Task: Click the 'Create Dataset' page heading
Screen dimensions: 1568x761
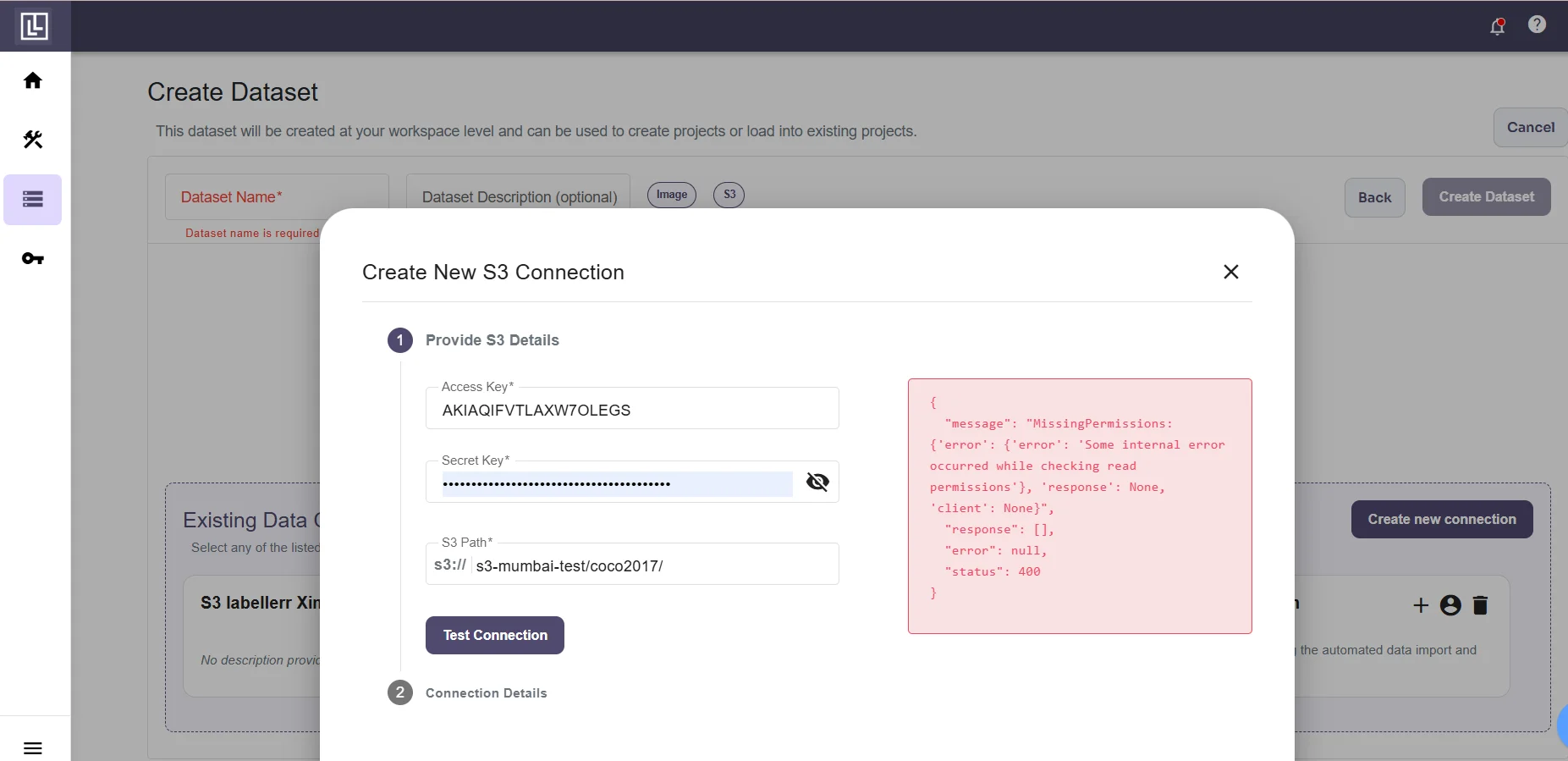Action: (233, 91)
